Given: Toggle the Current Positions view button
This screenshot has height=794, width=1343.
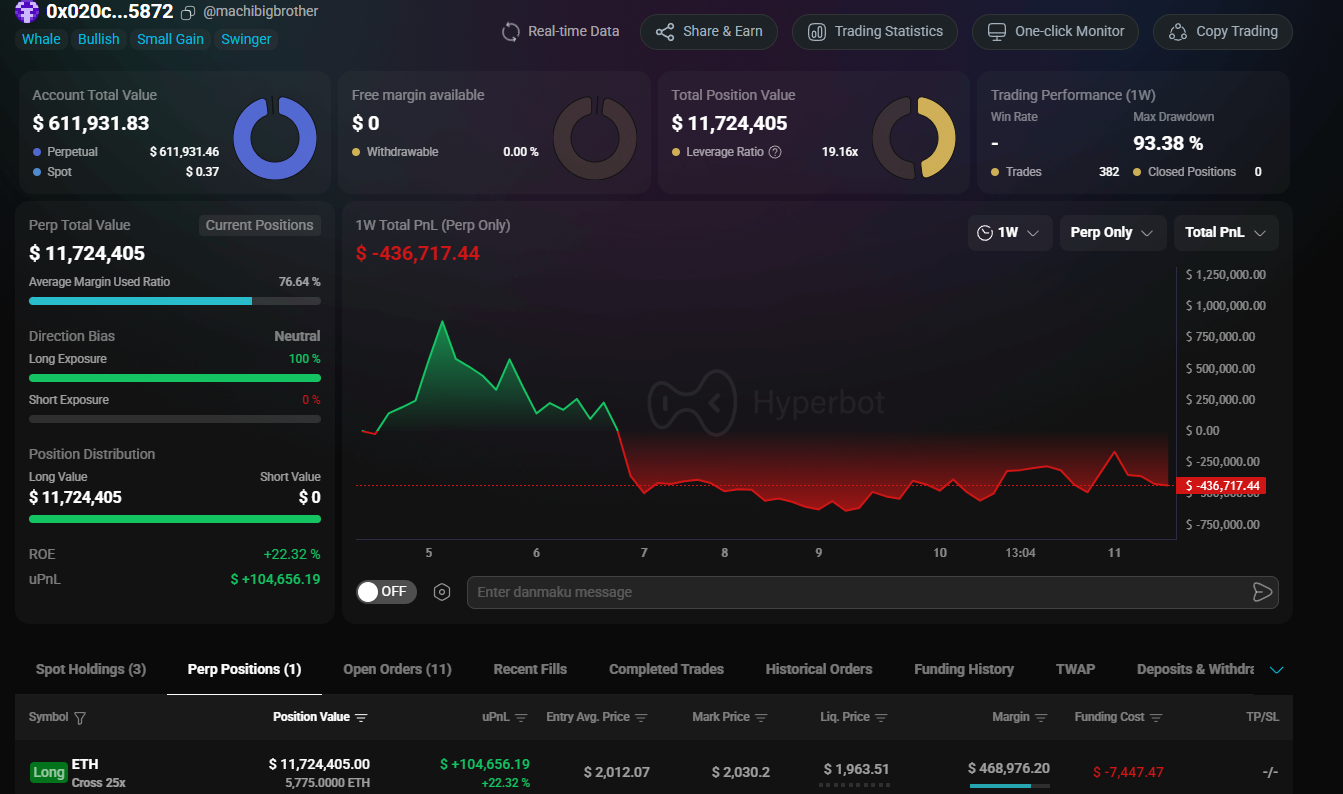Looking at the screenshot, I should tap(259, 225).
